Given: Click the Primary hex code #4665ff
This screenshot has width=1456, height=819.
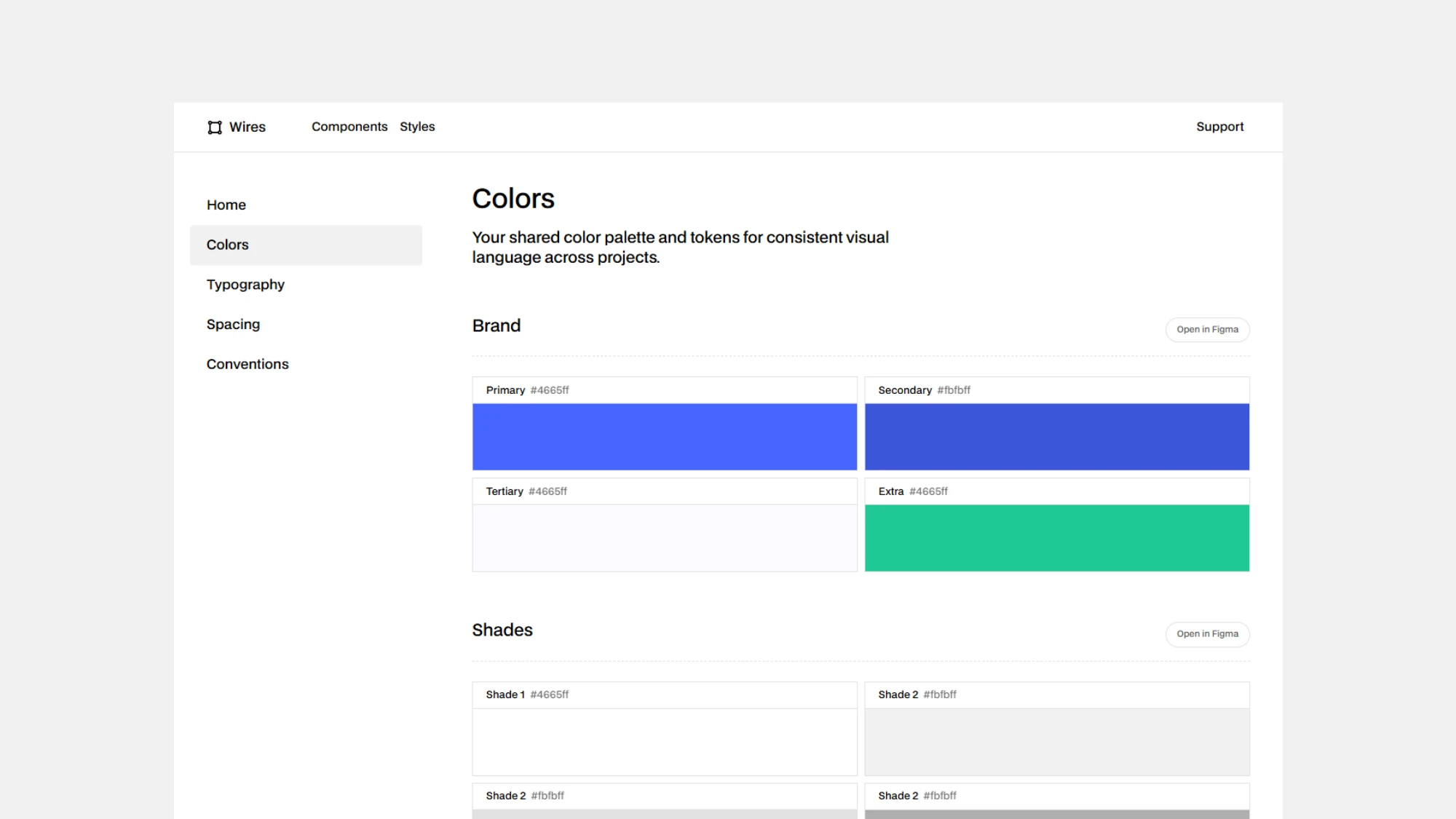Looking at the screenshot, I should (550, 389).
